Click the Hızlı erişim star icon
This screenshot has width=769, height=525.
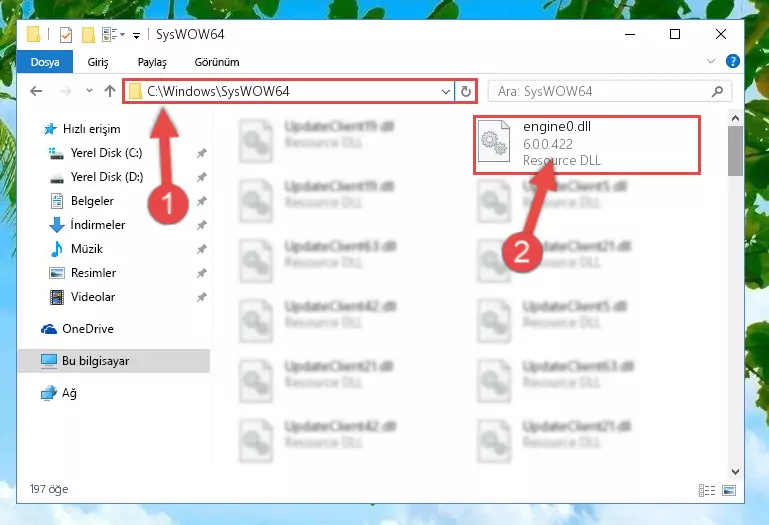[50, 129]
